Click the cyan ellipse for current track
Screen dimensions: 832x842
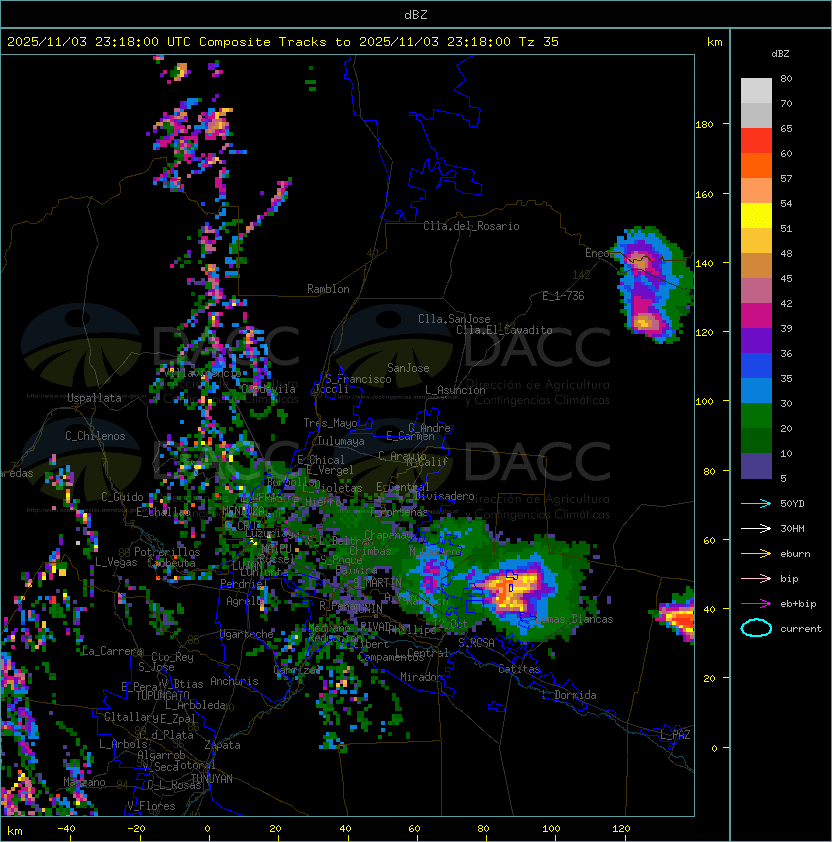pyautogui.click(x=756, y=628)
